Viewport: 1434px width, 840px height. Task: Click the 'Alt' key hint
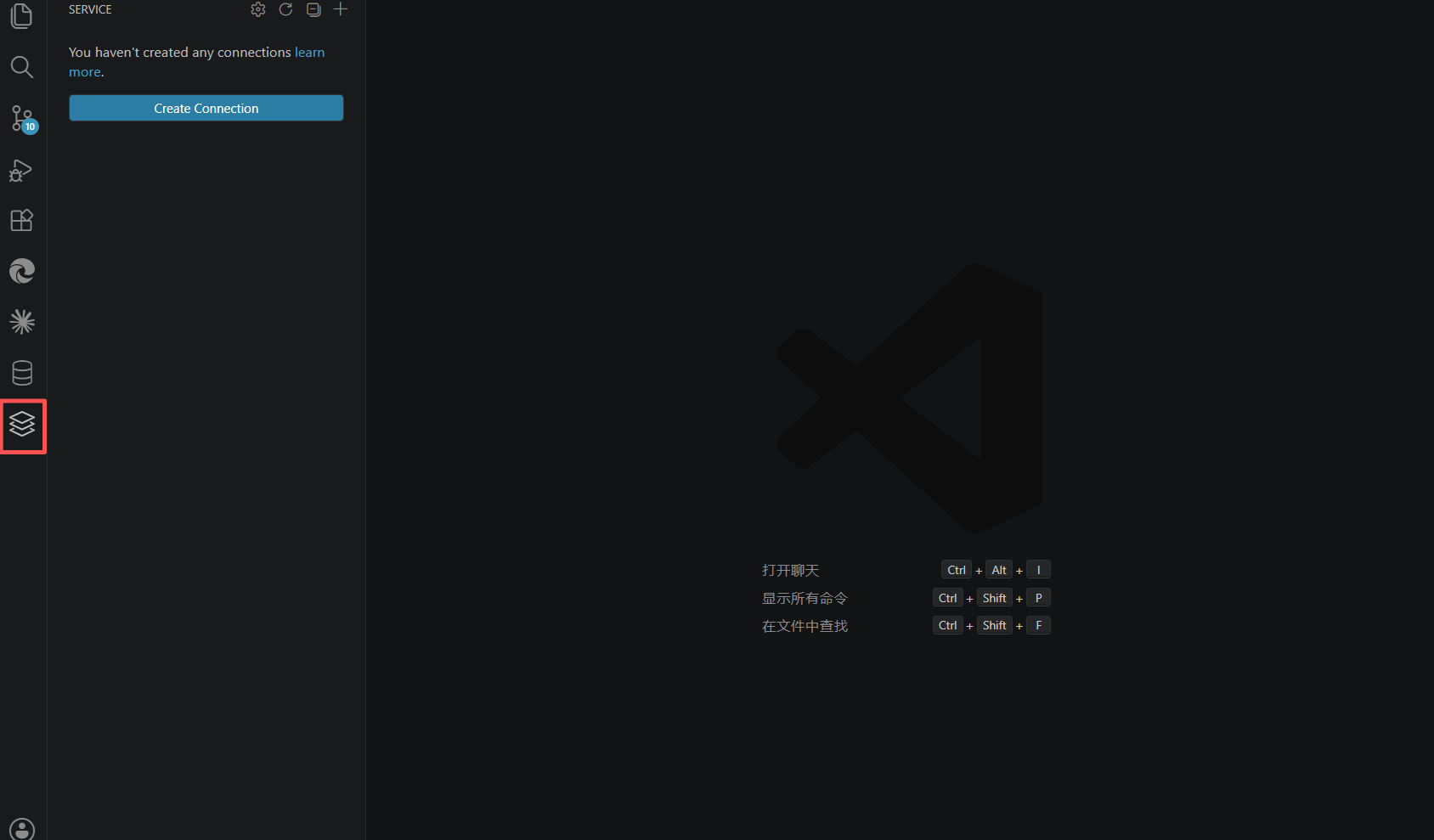tap(999, 570)
